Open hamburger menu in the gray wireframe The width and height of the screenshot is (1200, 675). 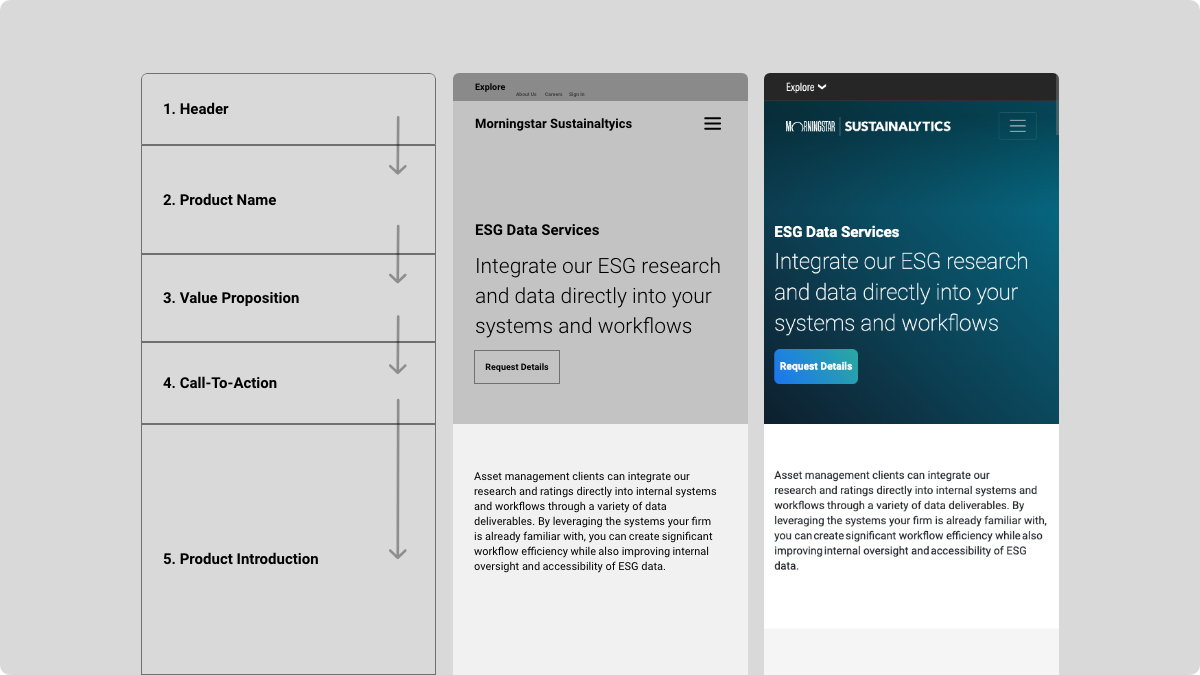(712, 124)
